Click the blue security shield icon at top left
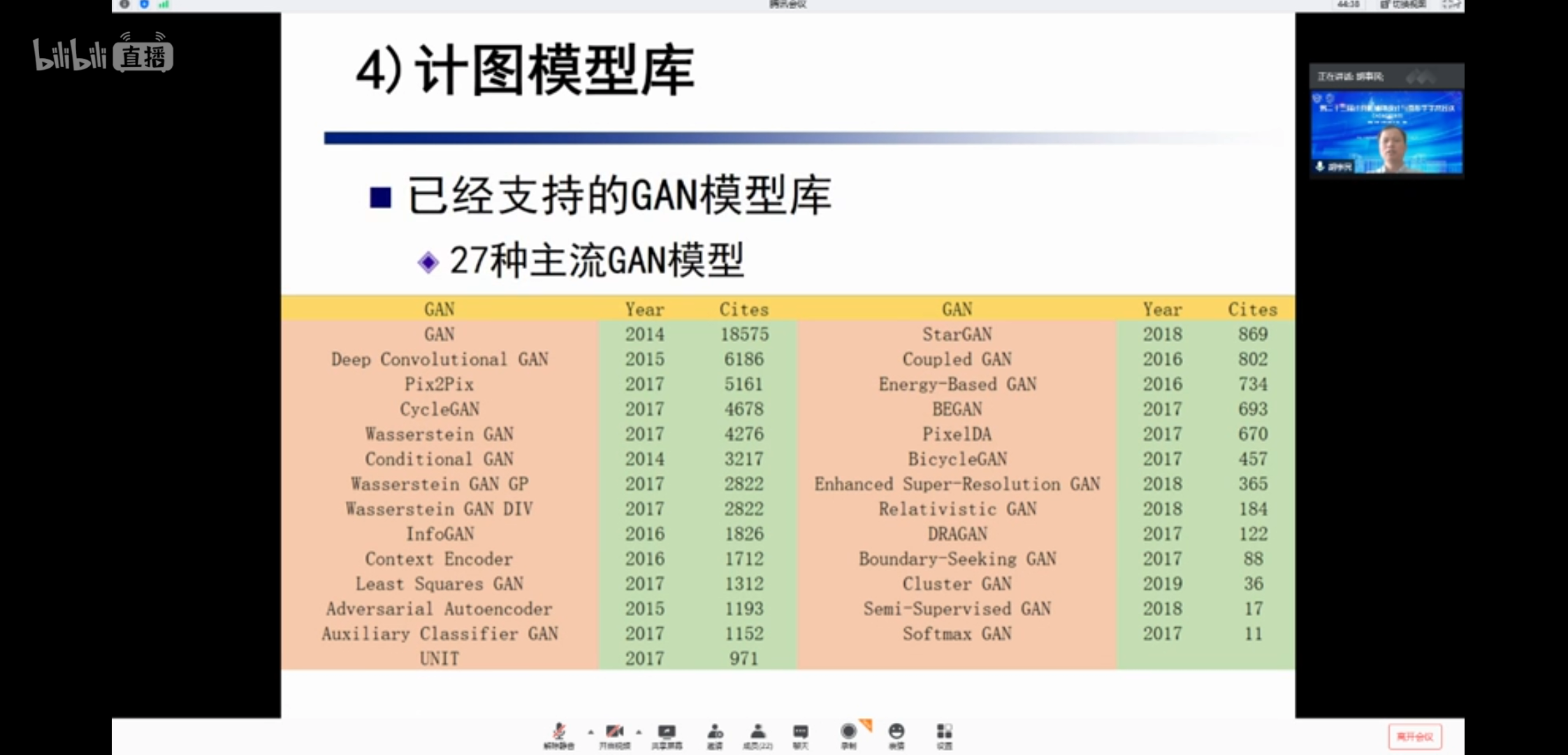This screenshot has height=755, width=1568. (x=144, y=4)
